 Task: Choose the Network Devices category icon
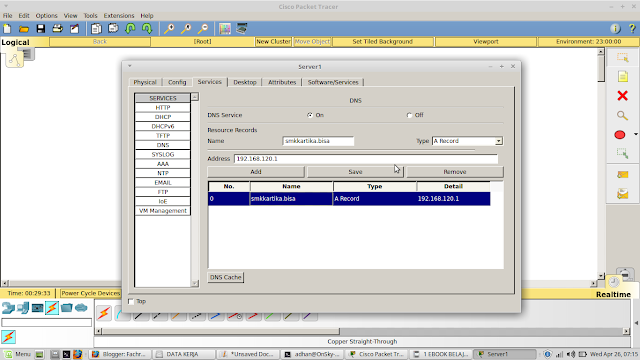(8, 308)
